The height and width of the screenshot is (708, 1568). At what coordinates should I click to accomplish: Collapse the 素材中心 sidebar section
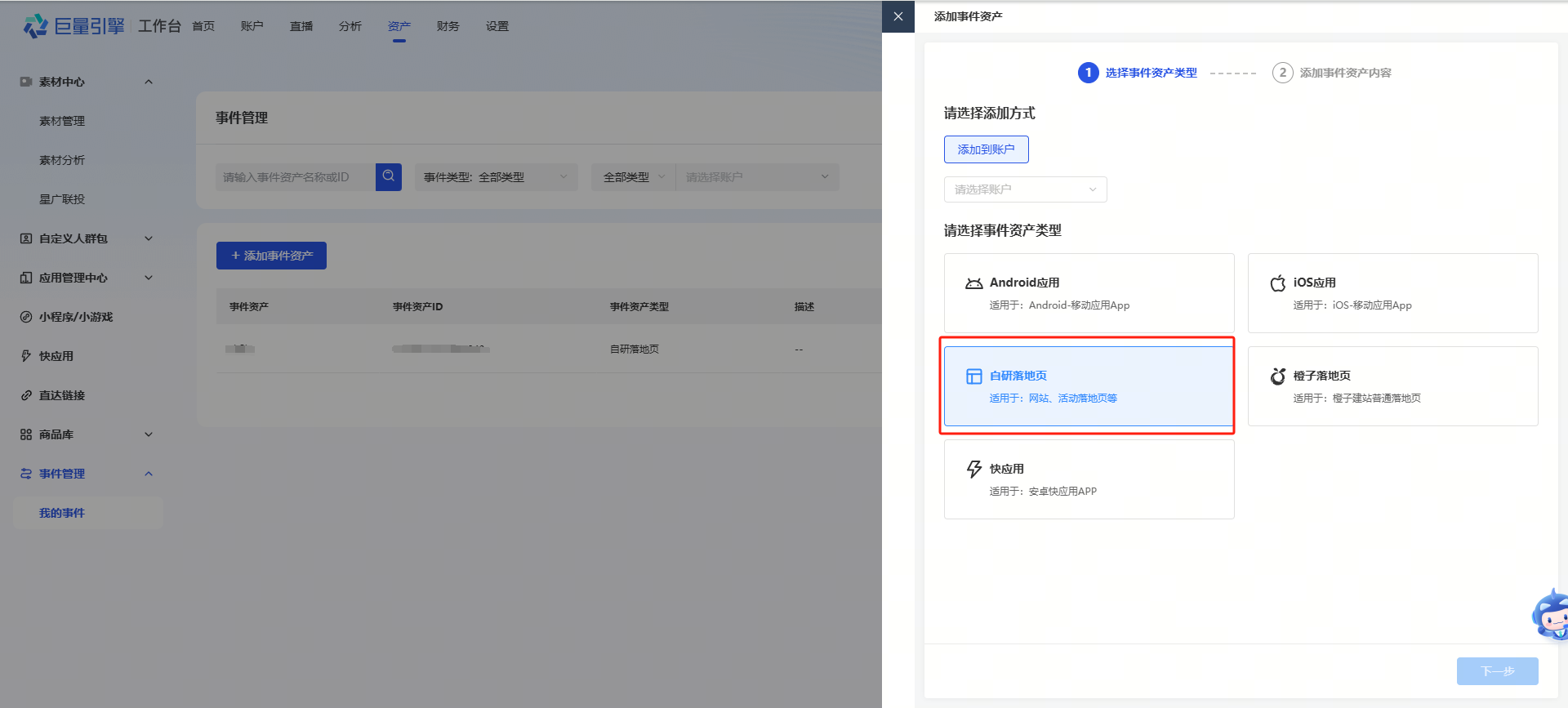click(x=149, y=82)
